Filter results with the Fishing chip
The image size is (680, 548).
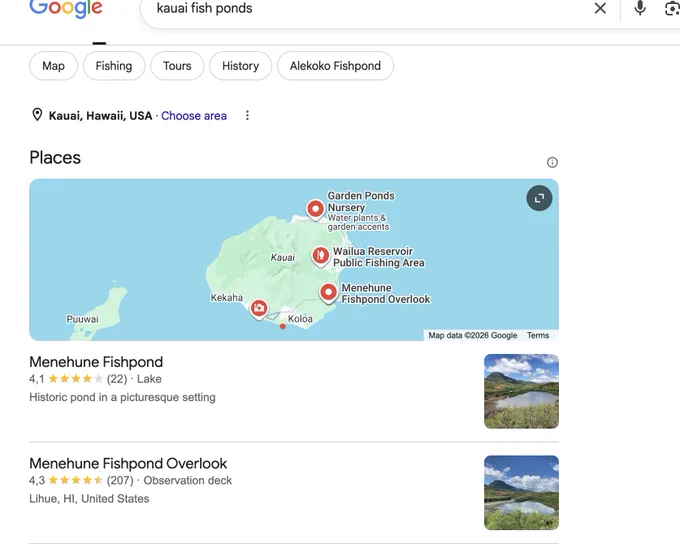tap(114, 66)
